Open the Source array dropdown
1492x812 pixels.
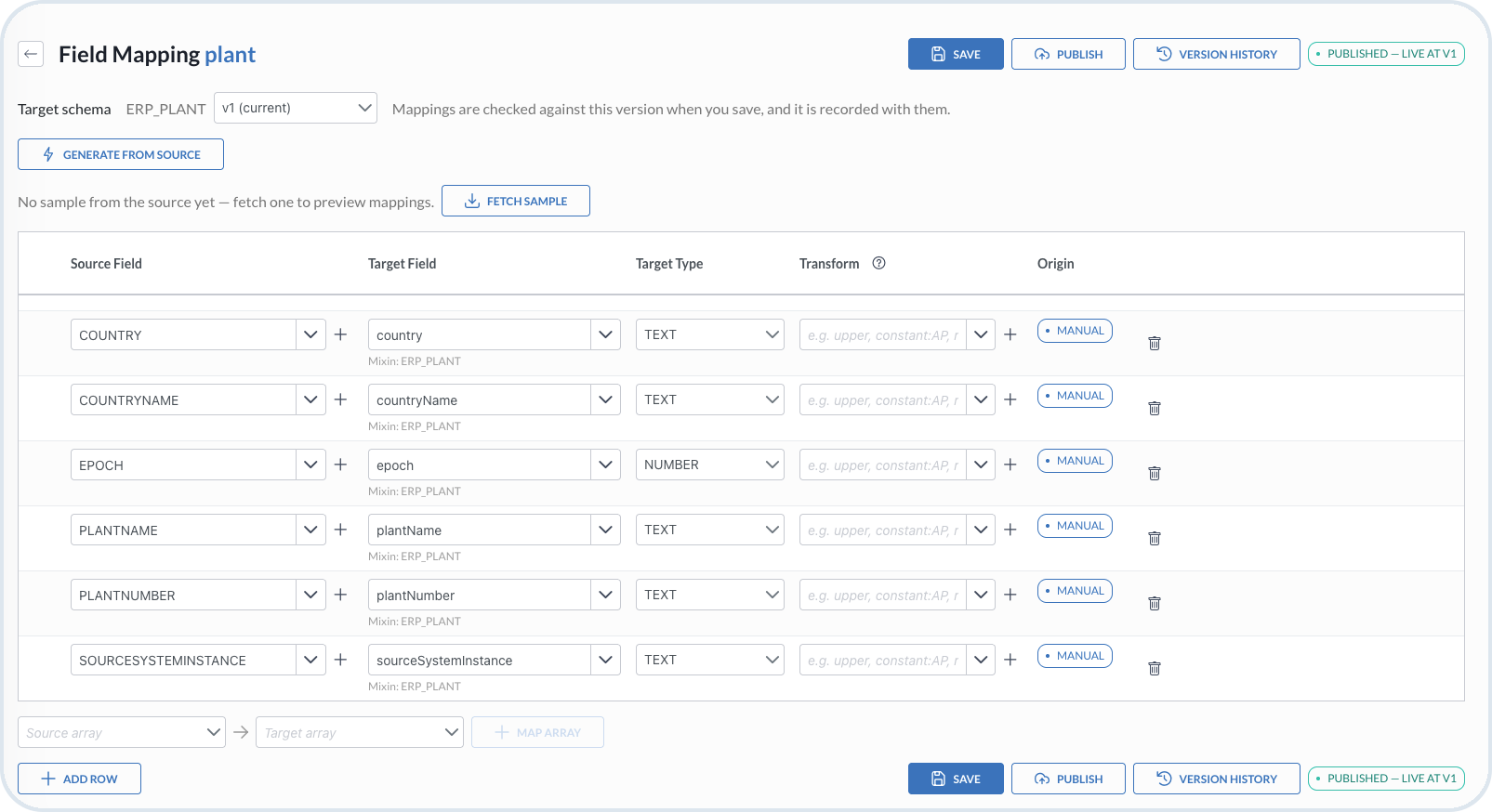122,732
